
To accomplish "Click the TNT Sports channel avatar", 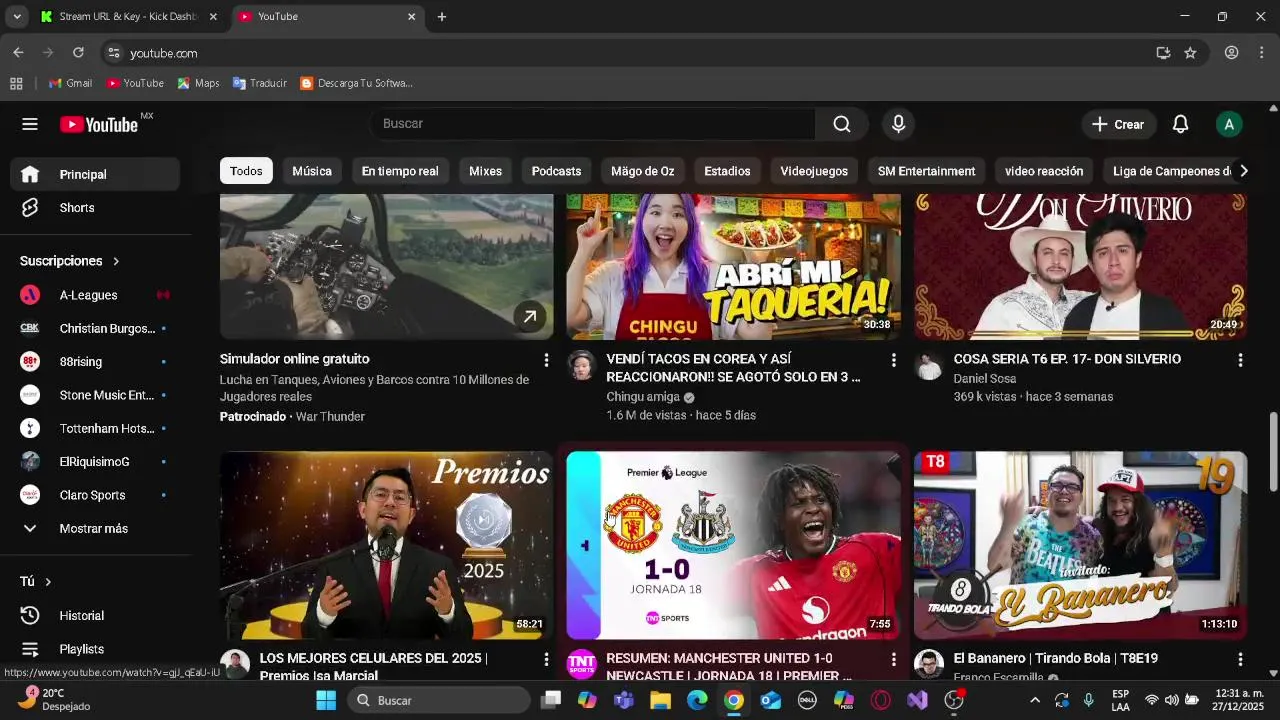I will pyautogui.click(x=581, y=664).
